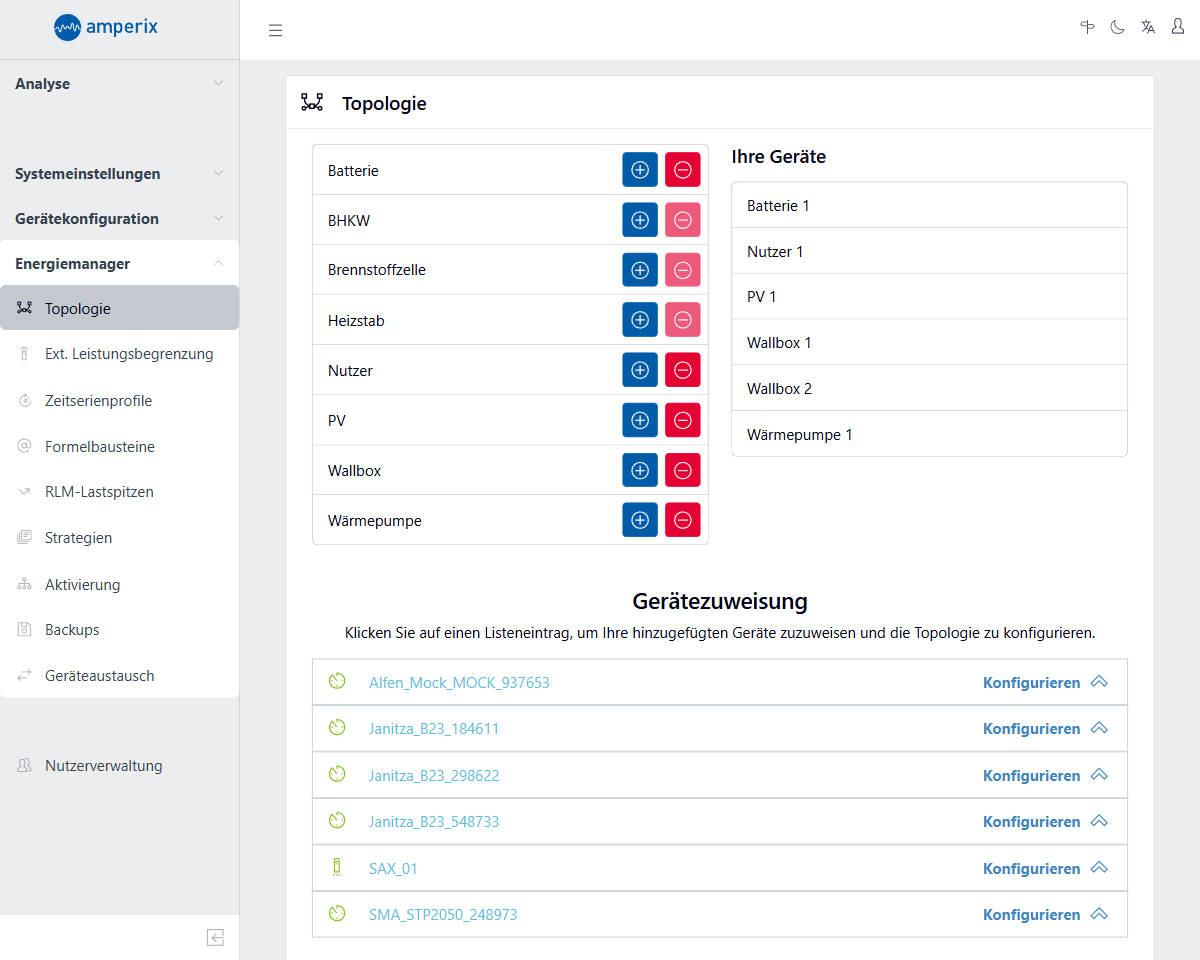The image size is (1200, 960).
Task: Remove a PV device with minus
Action: [683, 420]
